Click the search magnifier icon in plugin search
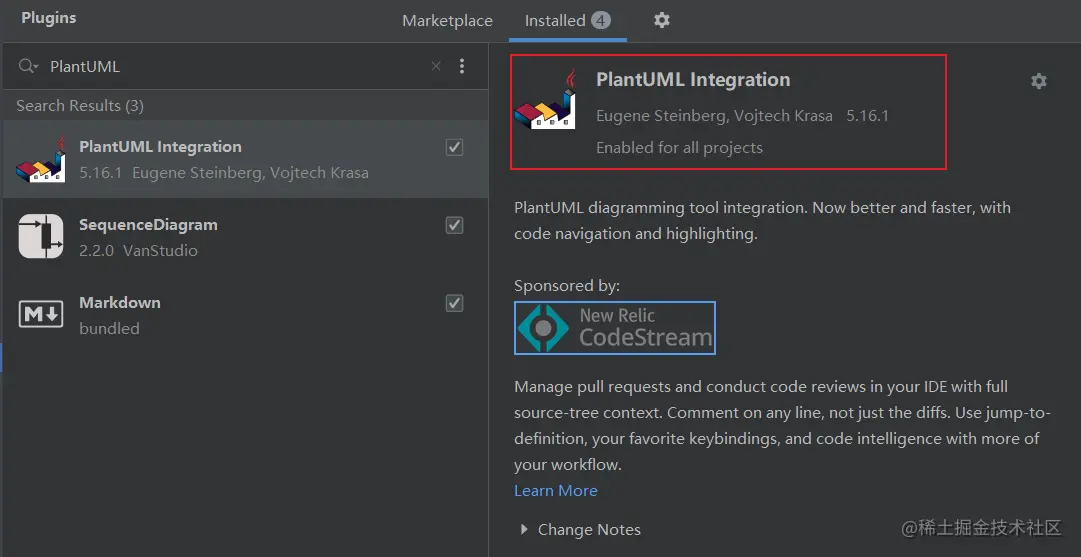 (25, 66)
